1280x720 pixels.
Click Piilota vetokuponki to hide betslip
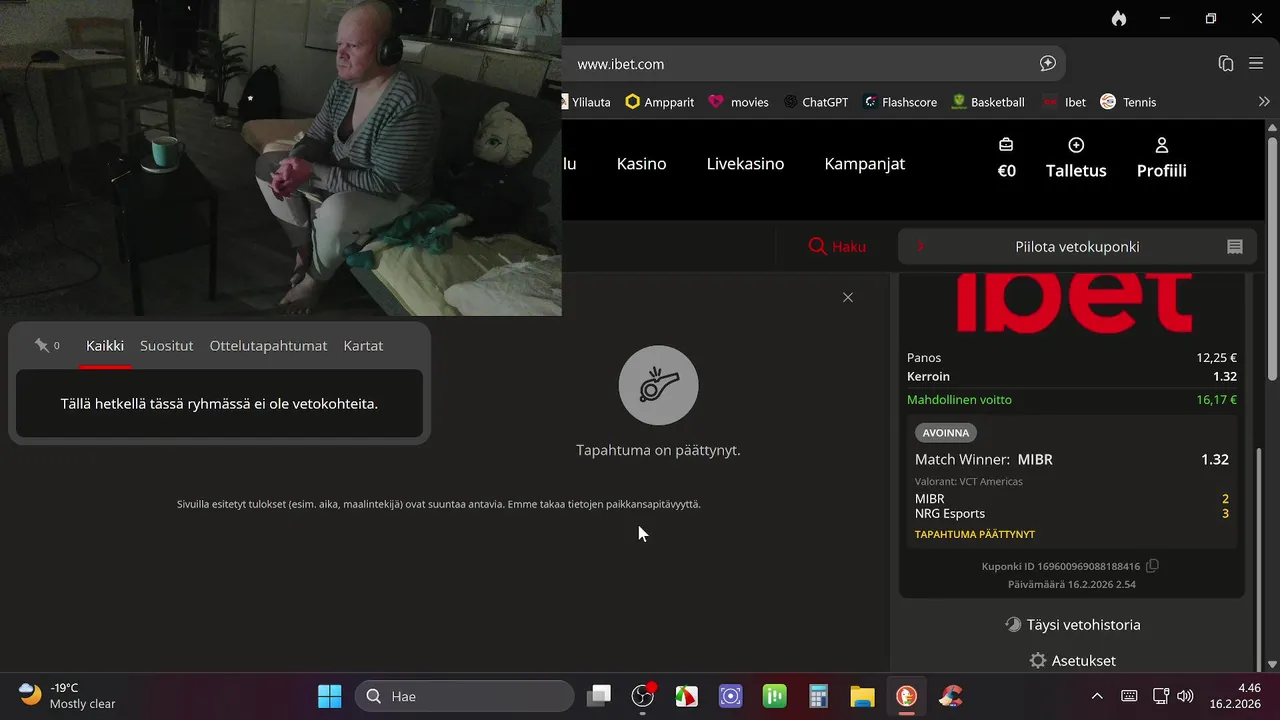tap(1077, 247)
